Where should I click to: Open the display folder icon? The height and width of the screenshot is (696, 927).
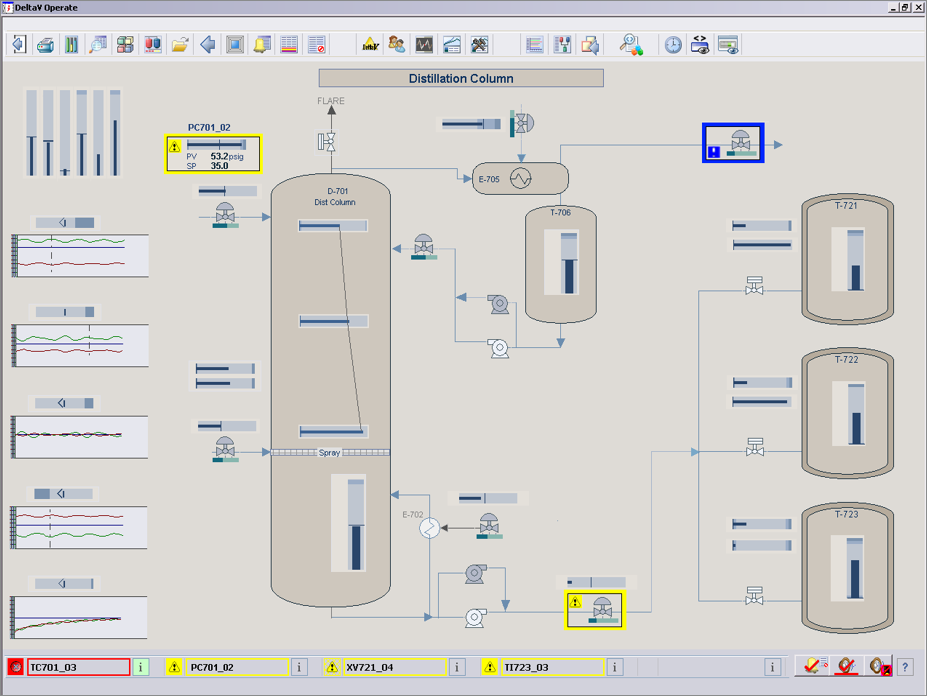click(x=180, y=45)
